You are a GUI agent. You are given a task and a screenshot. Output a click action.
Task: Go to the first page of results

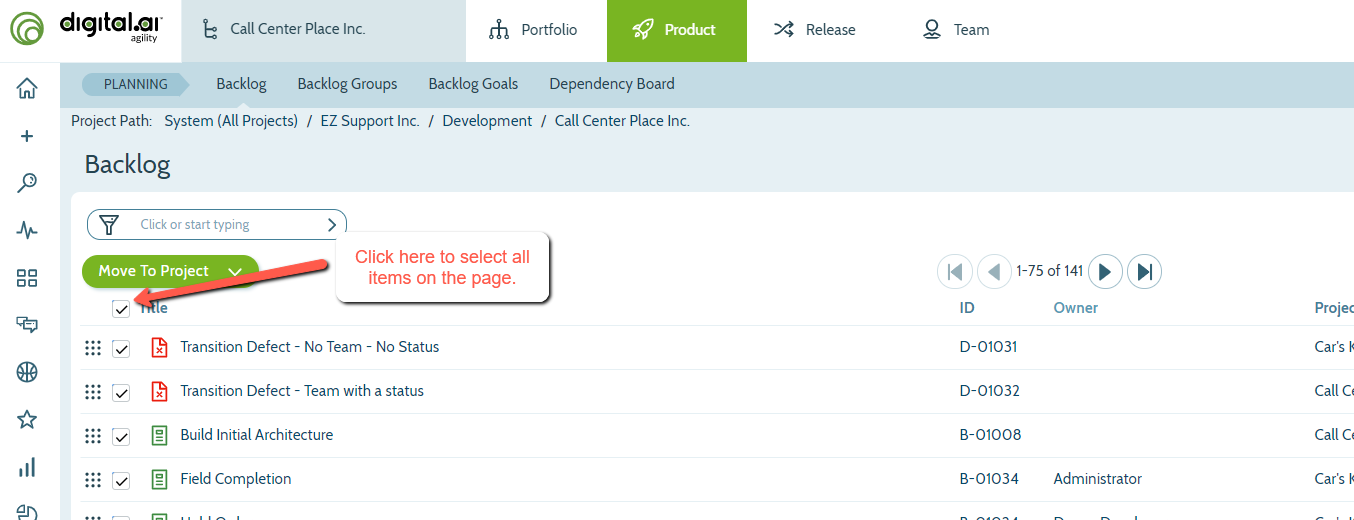click(x=955, y=271)
